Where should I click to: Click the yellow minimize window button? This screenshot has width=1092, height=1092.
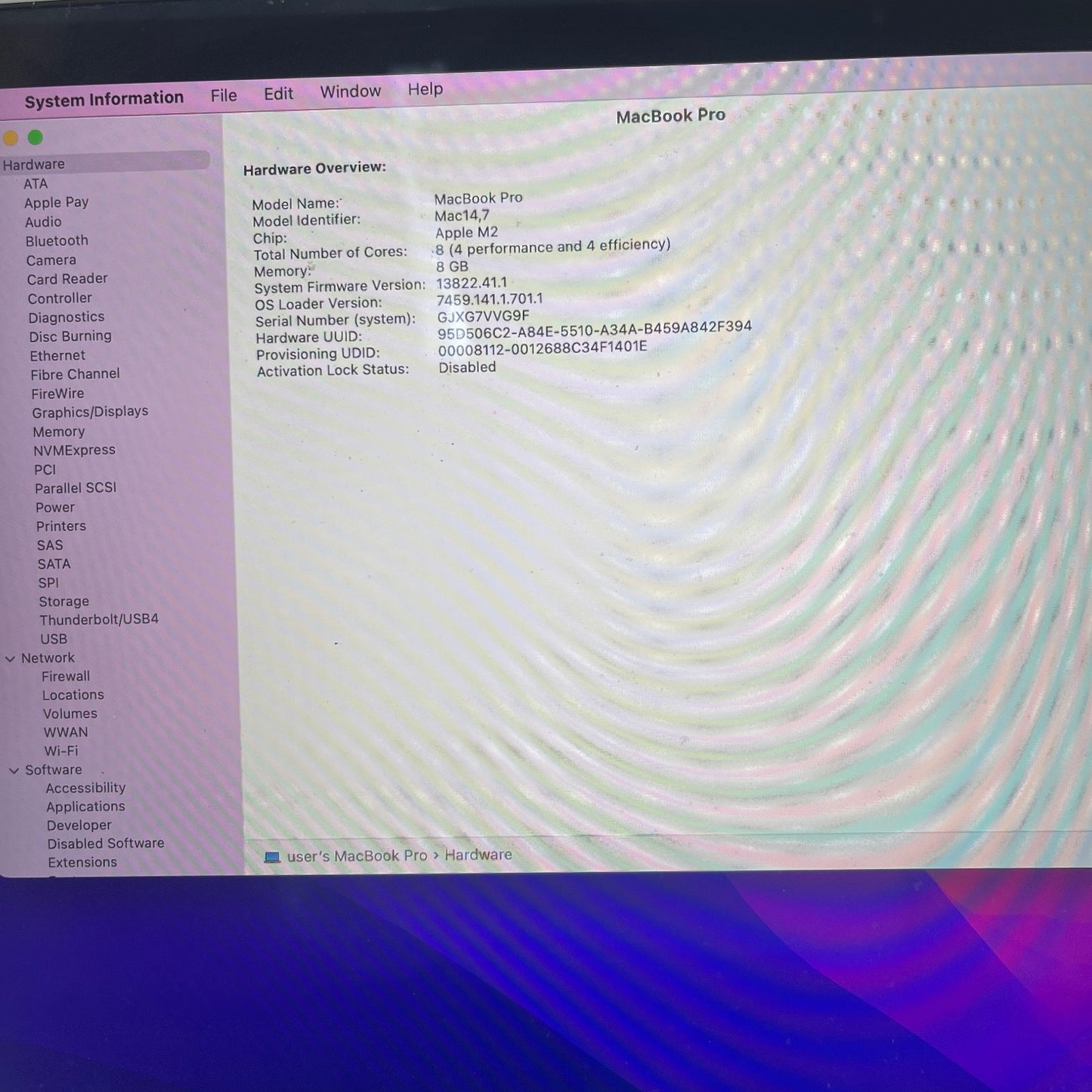(x=11, y=138)
